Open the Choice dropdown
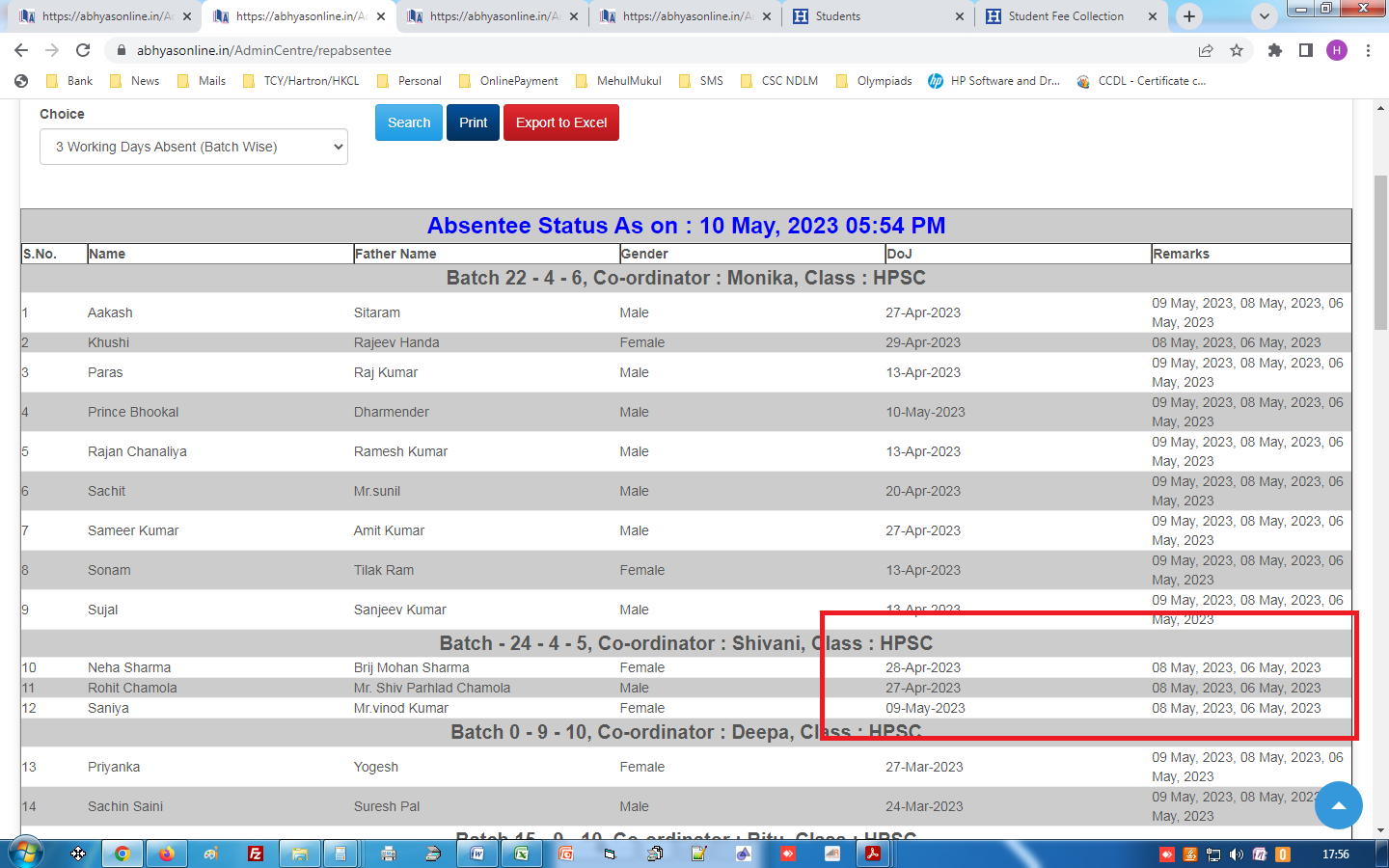This screenshot has height=868, width=1389. (x=194, y=147)
